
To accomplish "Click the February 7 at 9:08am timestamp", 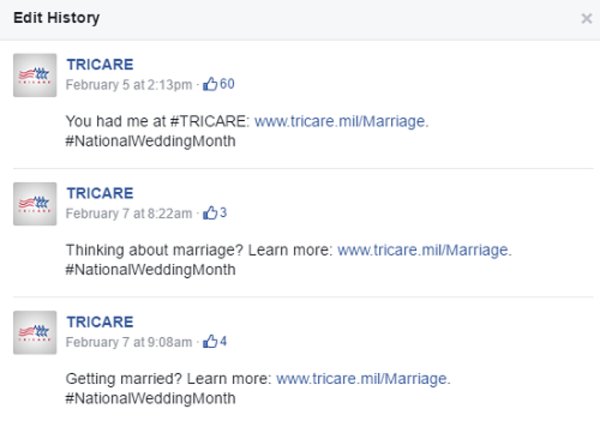I will (x=129, y=343).
